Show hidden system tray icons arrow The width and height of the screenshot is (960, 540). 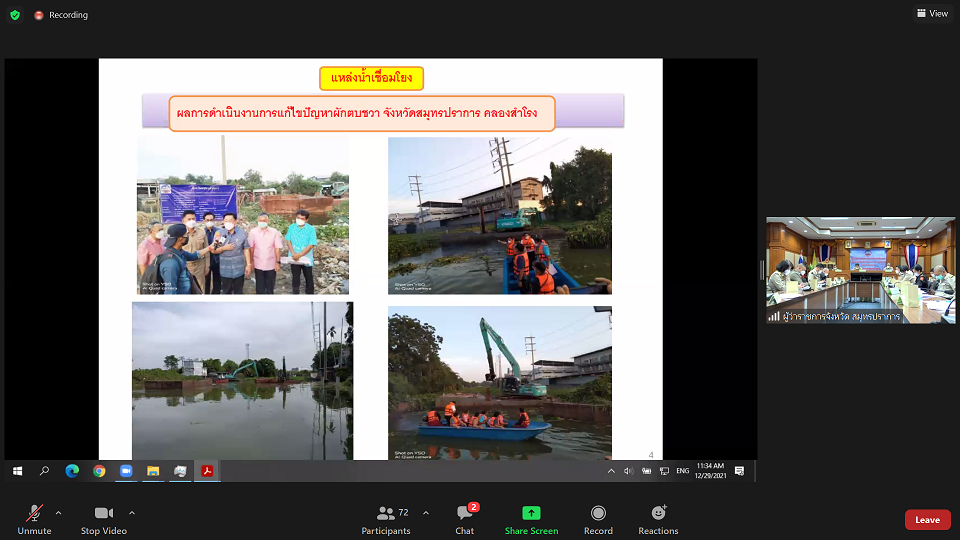pos(611,471)
